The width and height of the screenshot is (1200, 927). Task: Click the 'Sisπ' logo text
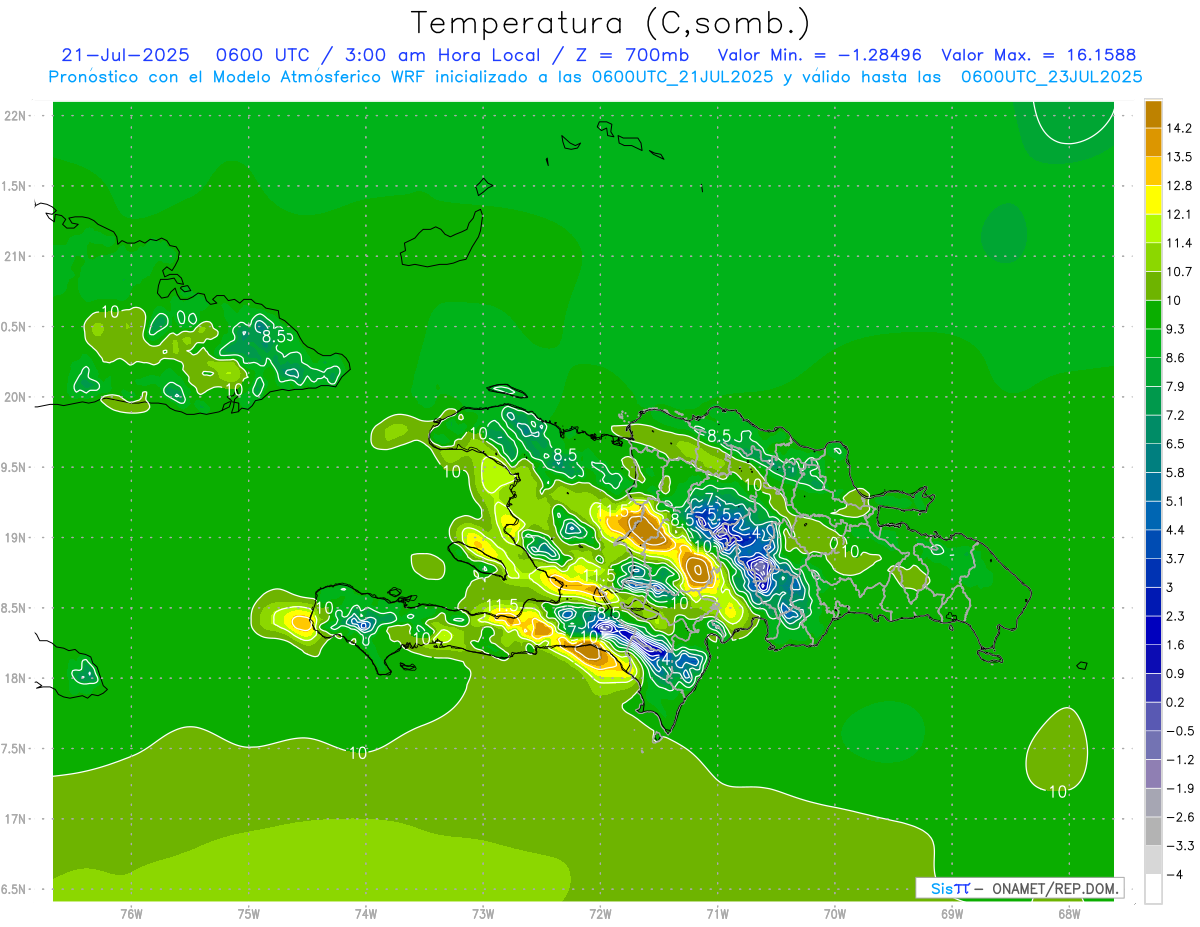950,888
